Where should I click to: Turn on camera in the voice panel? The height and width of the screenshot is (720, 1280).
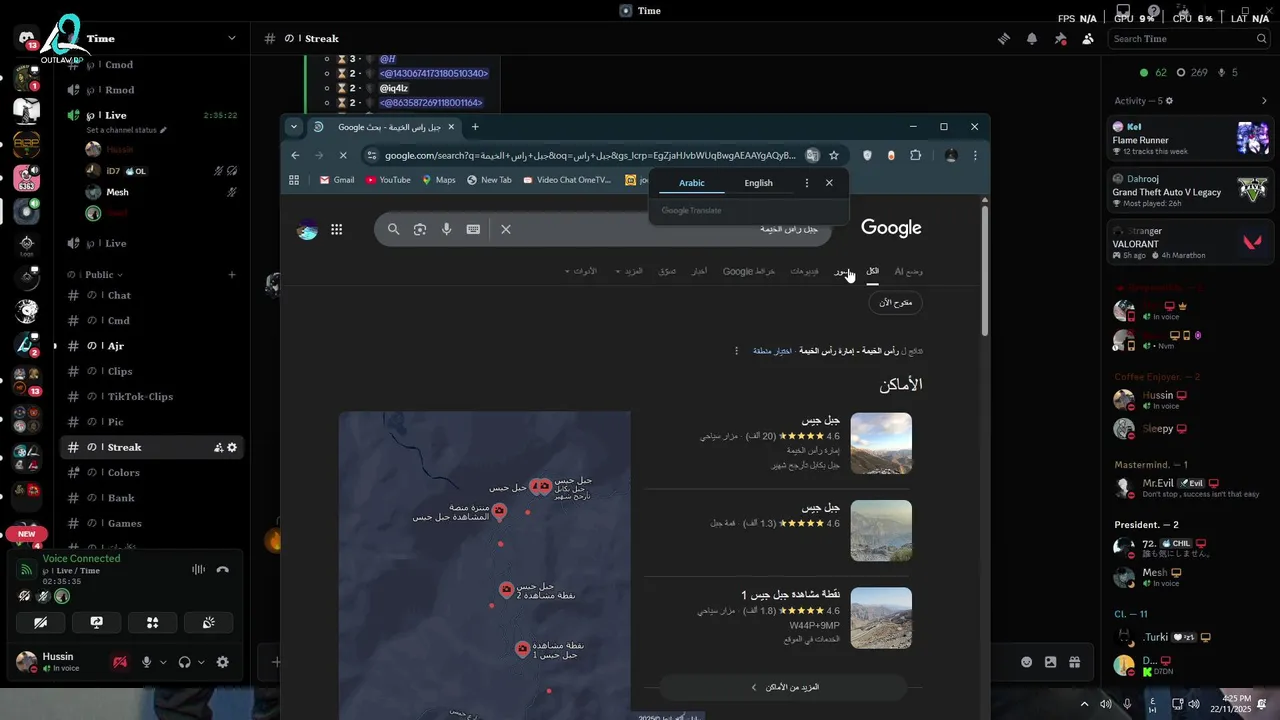[x=40, y=622]
